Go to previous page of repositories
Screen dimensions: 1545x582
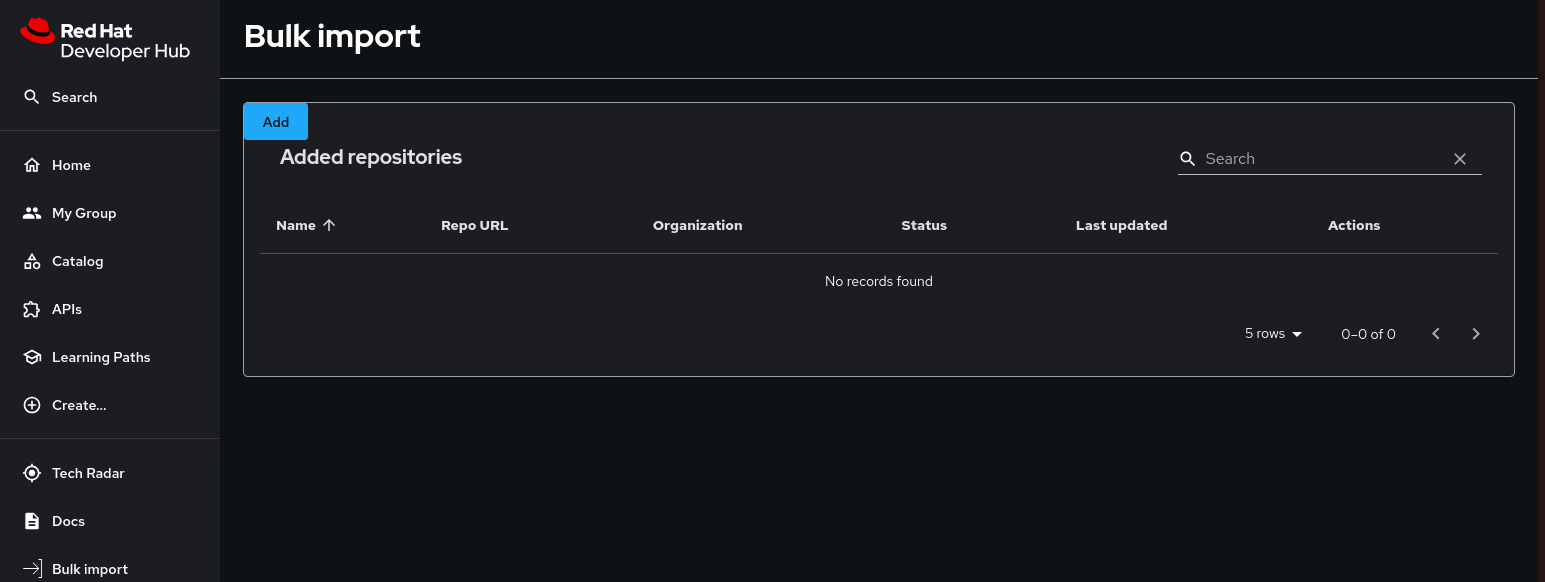tap(1436, 334)
